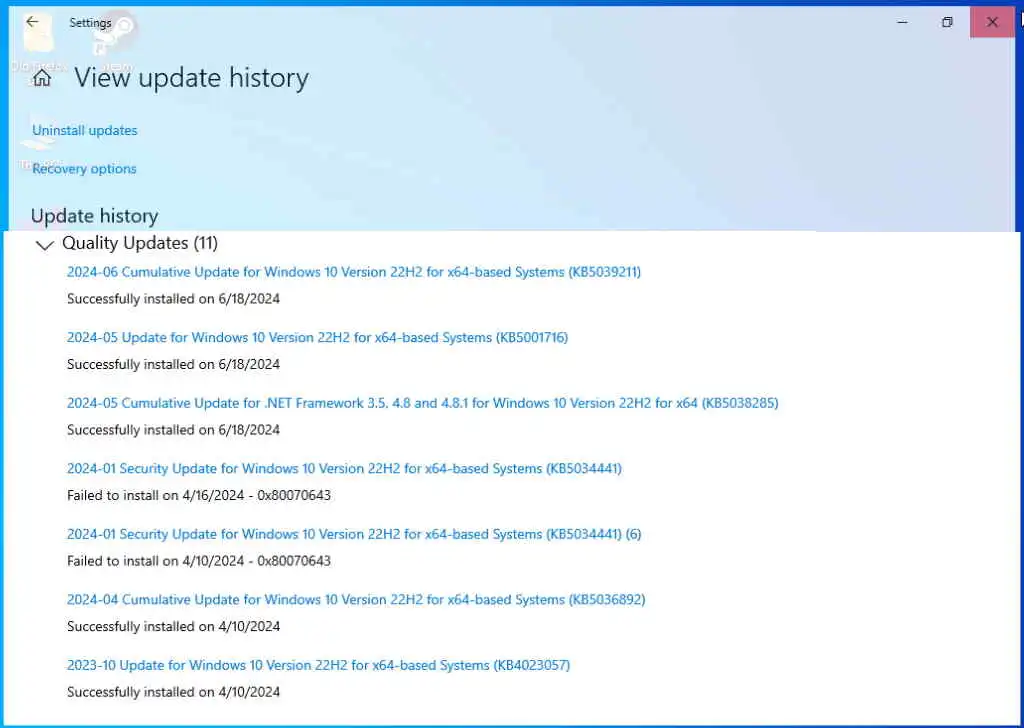The height and width of the screenshot is (728, 1024).
Task: Open the Recovery options link
Action: [84, 169]
